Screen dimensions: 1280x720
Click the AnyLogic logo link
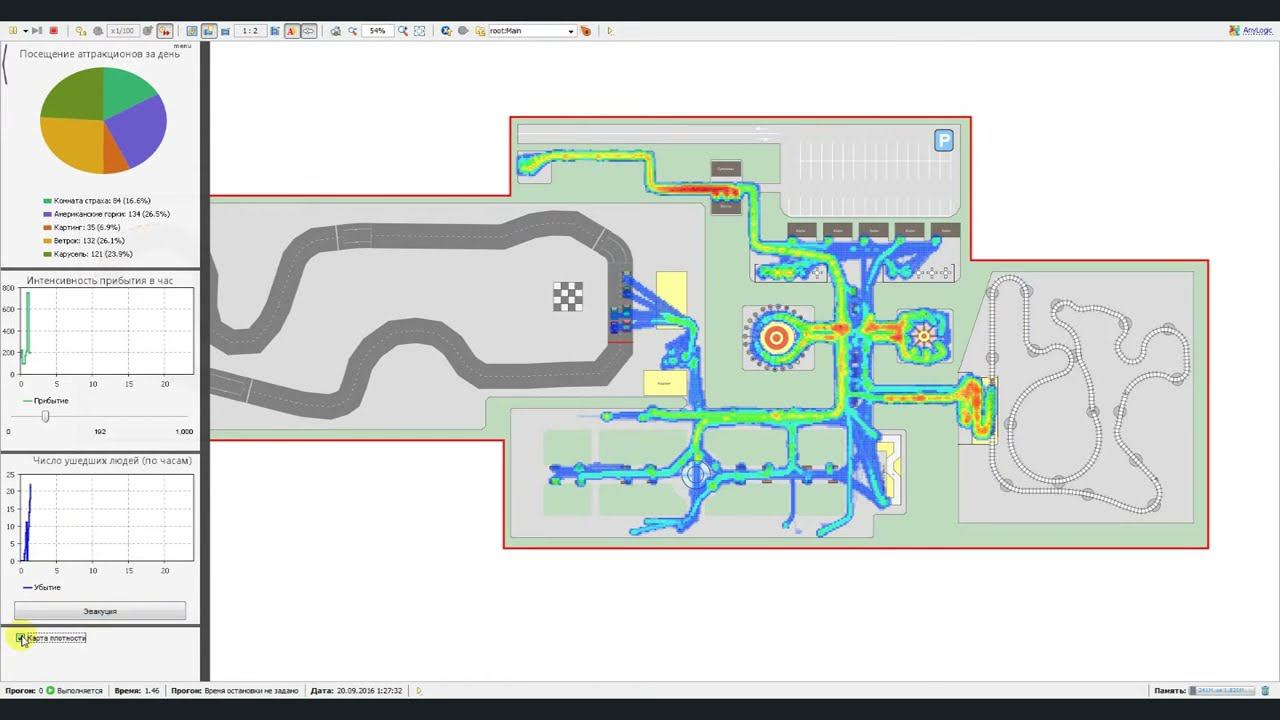tap(1251, 31)
